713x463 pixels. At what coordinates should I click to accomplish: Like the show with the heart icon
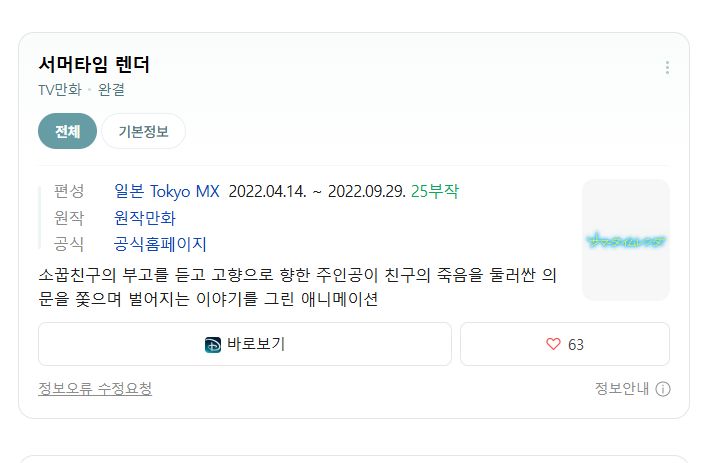pos(553,344)
